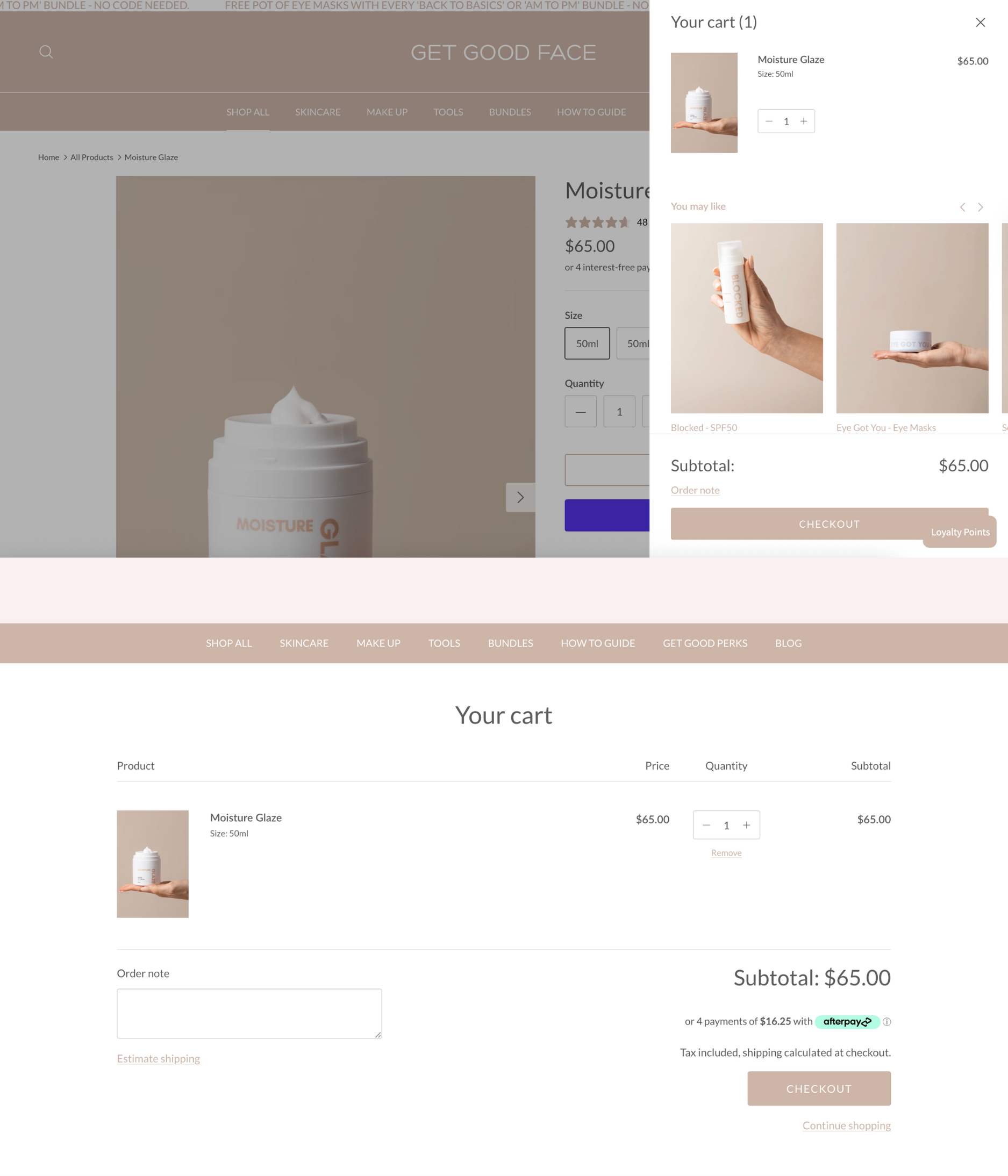Decrease quantity in cart page table
Viewport: 1008px width, 1176px height.
pyautogui.click(x=706, y=824)
